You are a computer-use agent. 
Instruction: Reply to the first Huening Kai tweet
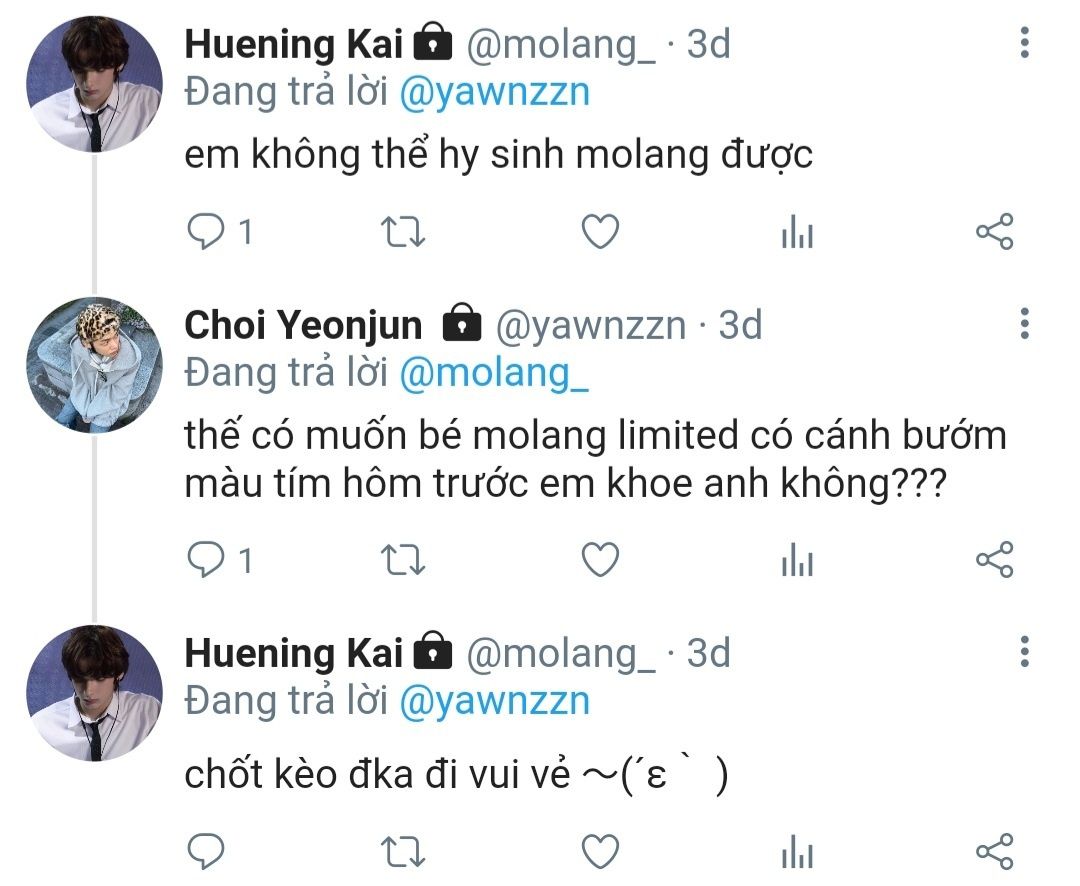(x=207, y=233)
